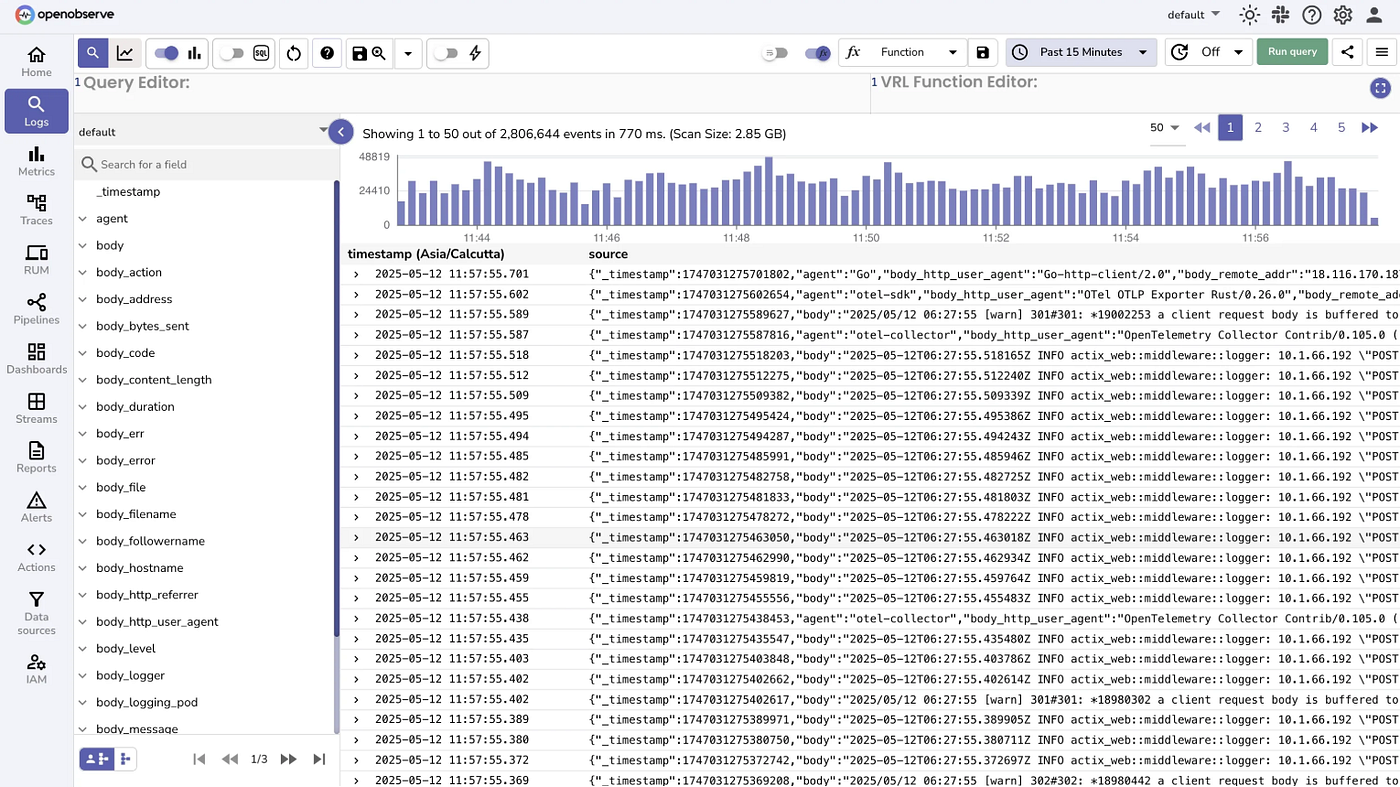Open the Past 15 Minutes time picker

[x=1081, y=52]
